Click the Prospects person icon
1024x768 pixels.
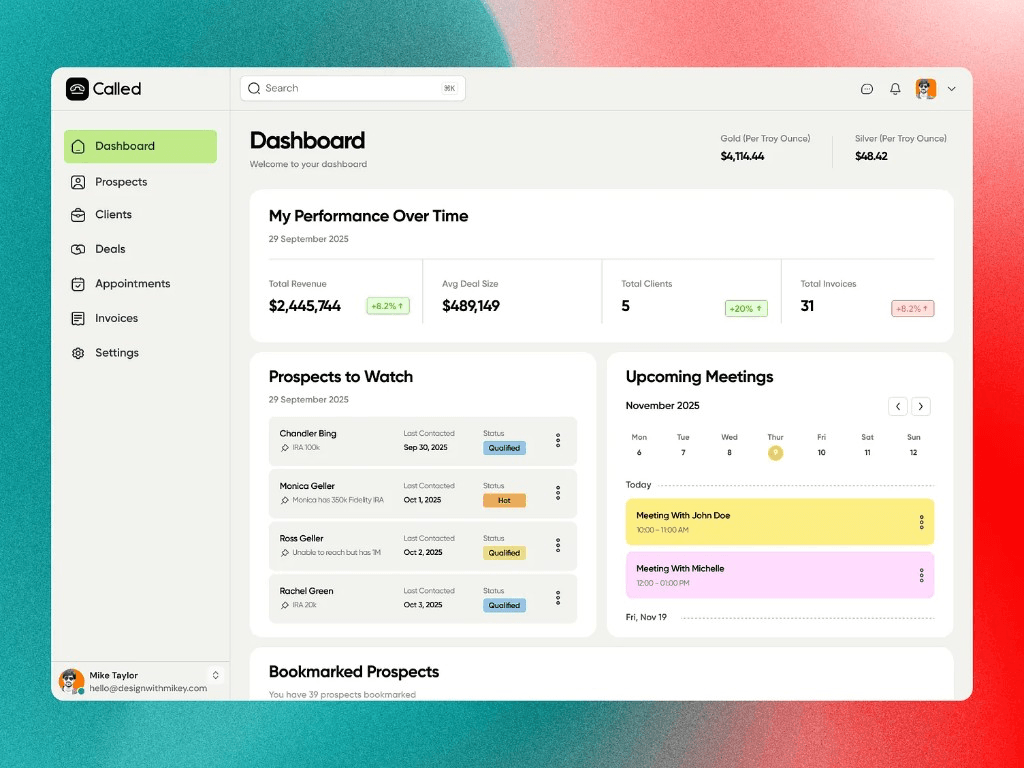point(78,182)
